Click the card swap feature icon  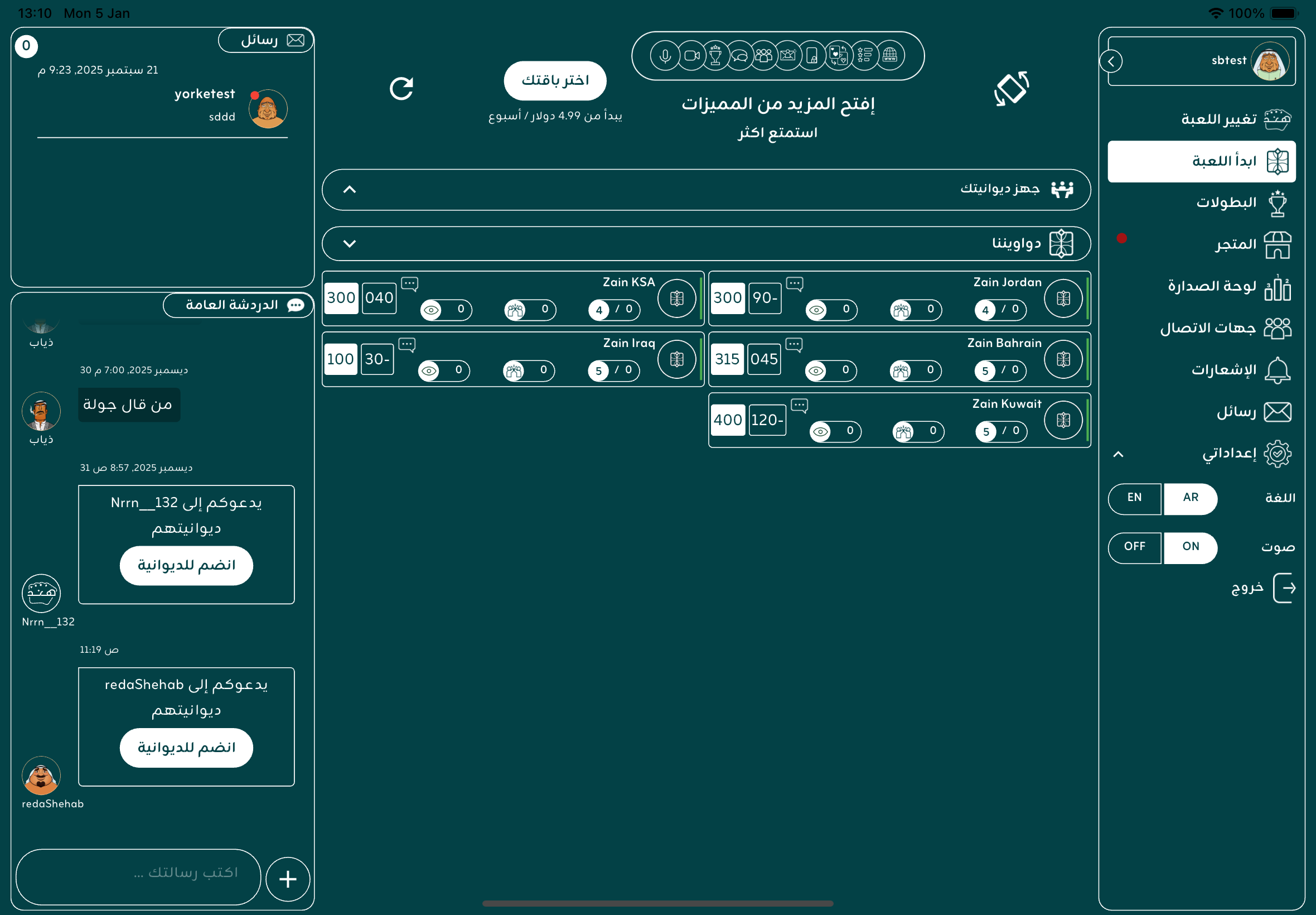[838, 56]
